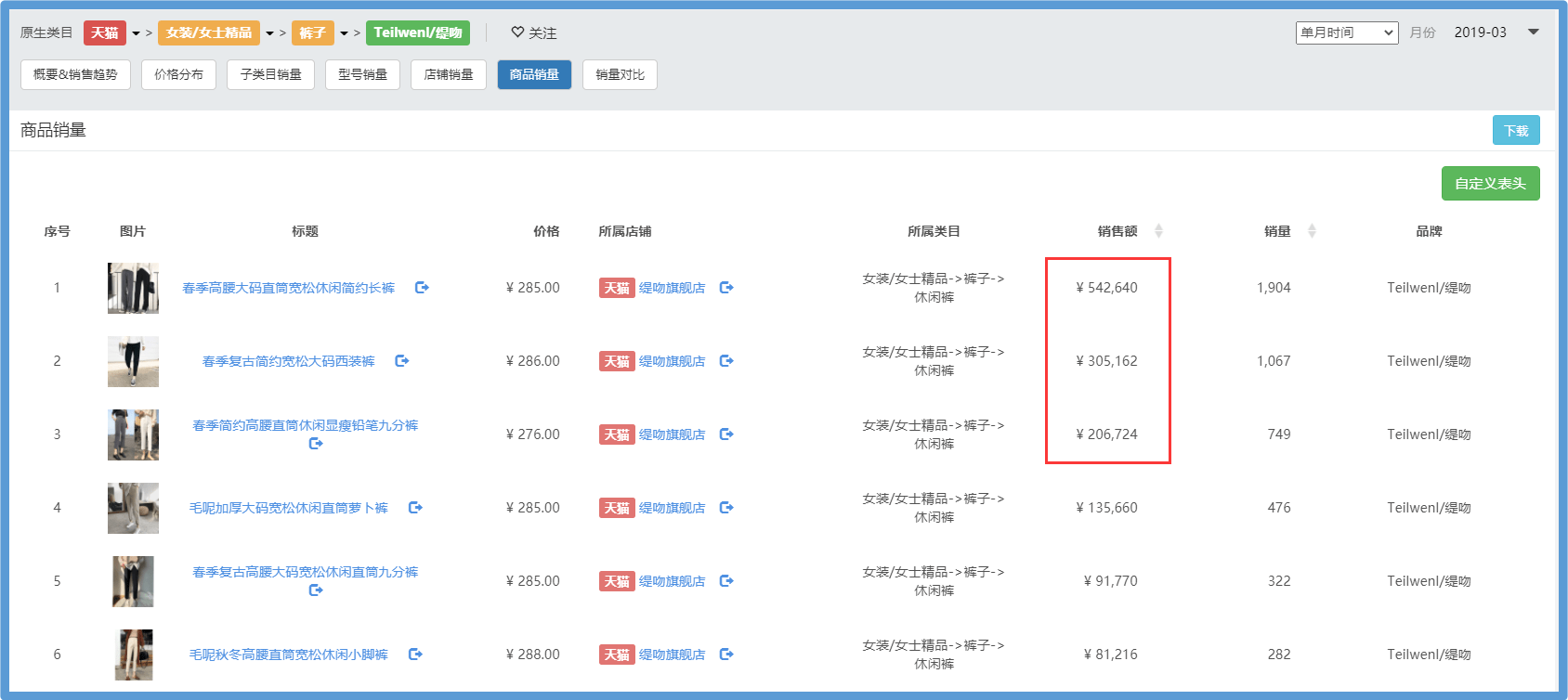Click sales value ¥ 81,216
The height and width of the screenshot is (700, 1568).
point(1110,655)
